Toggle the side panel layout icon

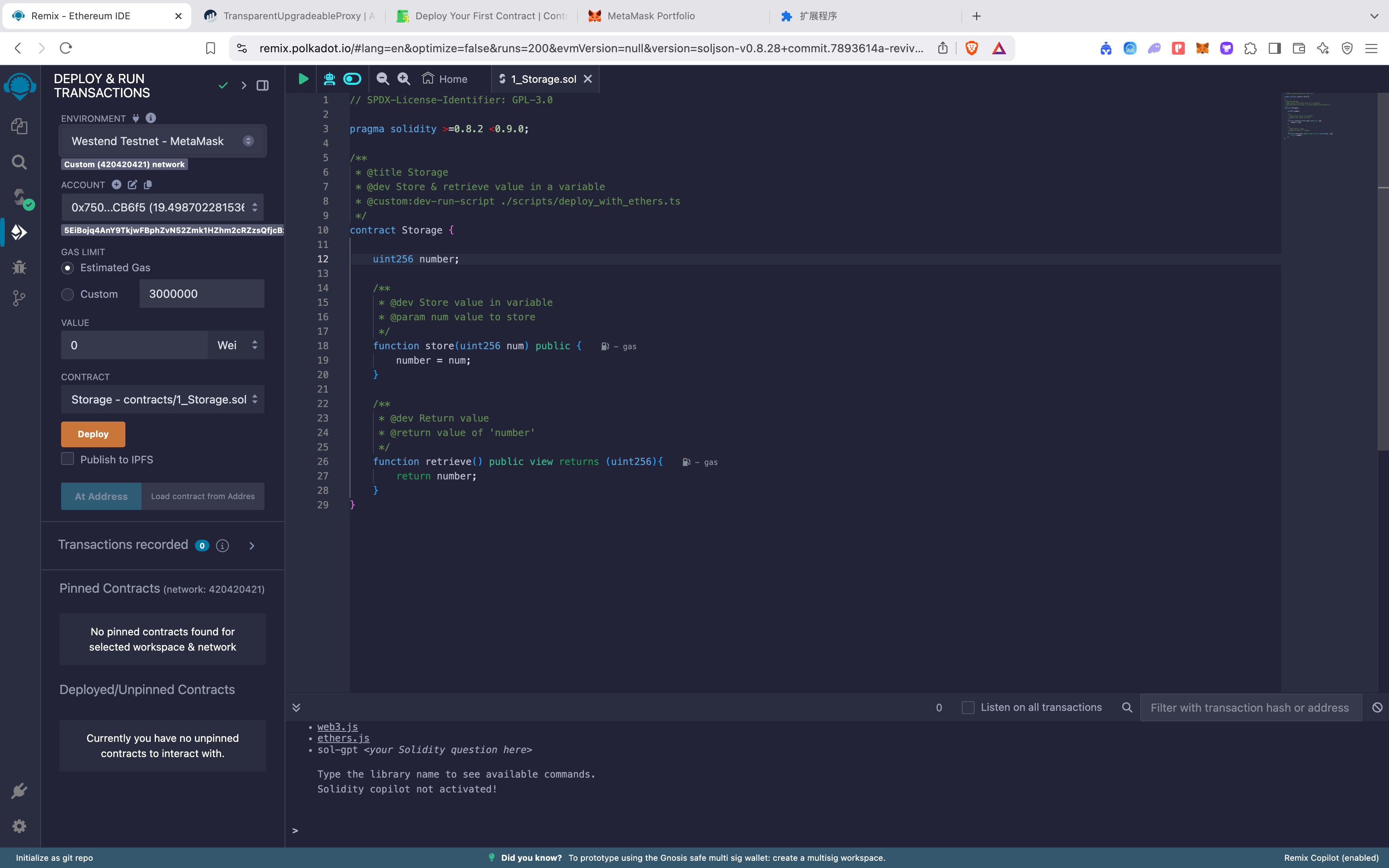(x=262, y=86)
